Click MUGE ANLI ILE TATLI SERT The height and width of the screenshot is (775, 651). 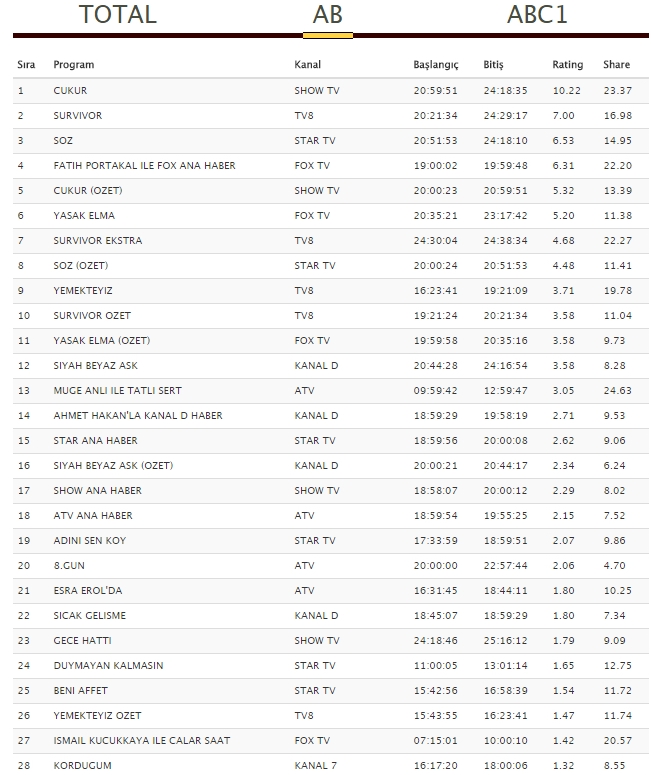pyautogui.click(x=118, y=390)
